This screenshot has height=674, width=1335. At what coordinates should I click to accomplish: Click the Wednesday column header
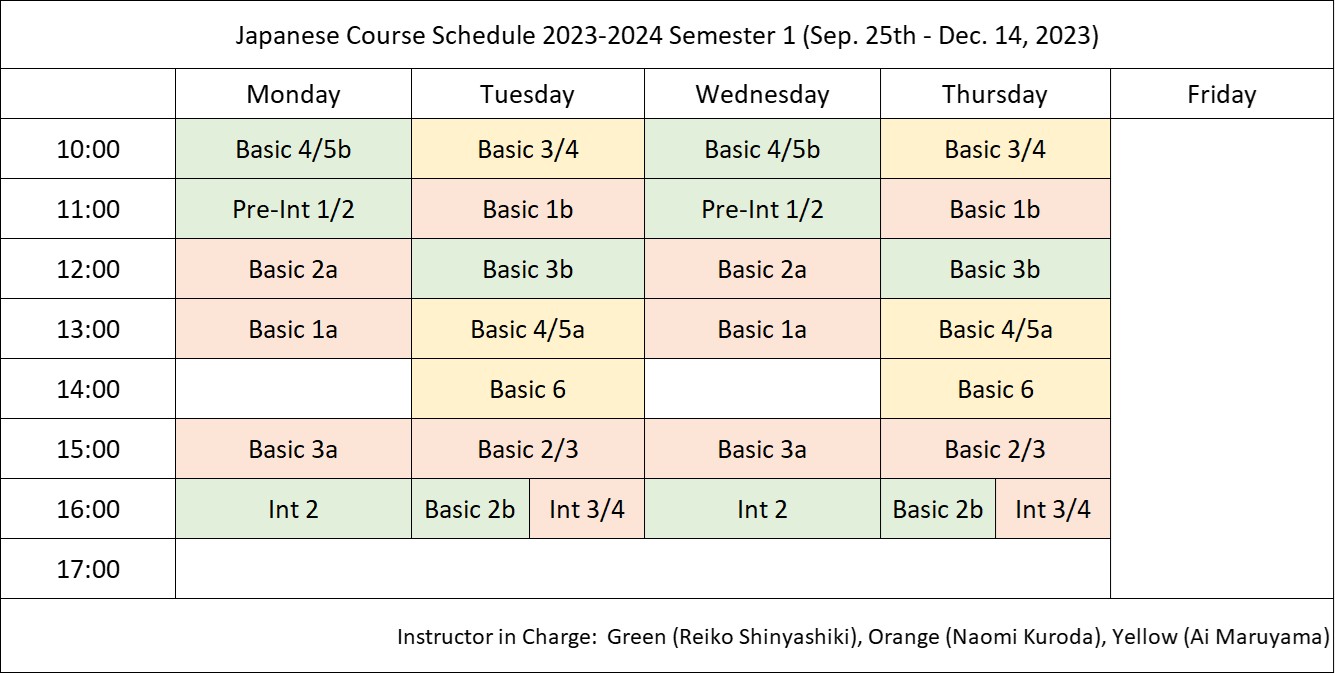click(762, 94)
